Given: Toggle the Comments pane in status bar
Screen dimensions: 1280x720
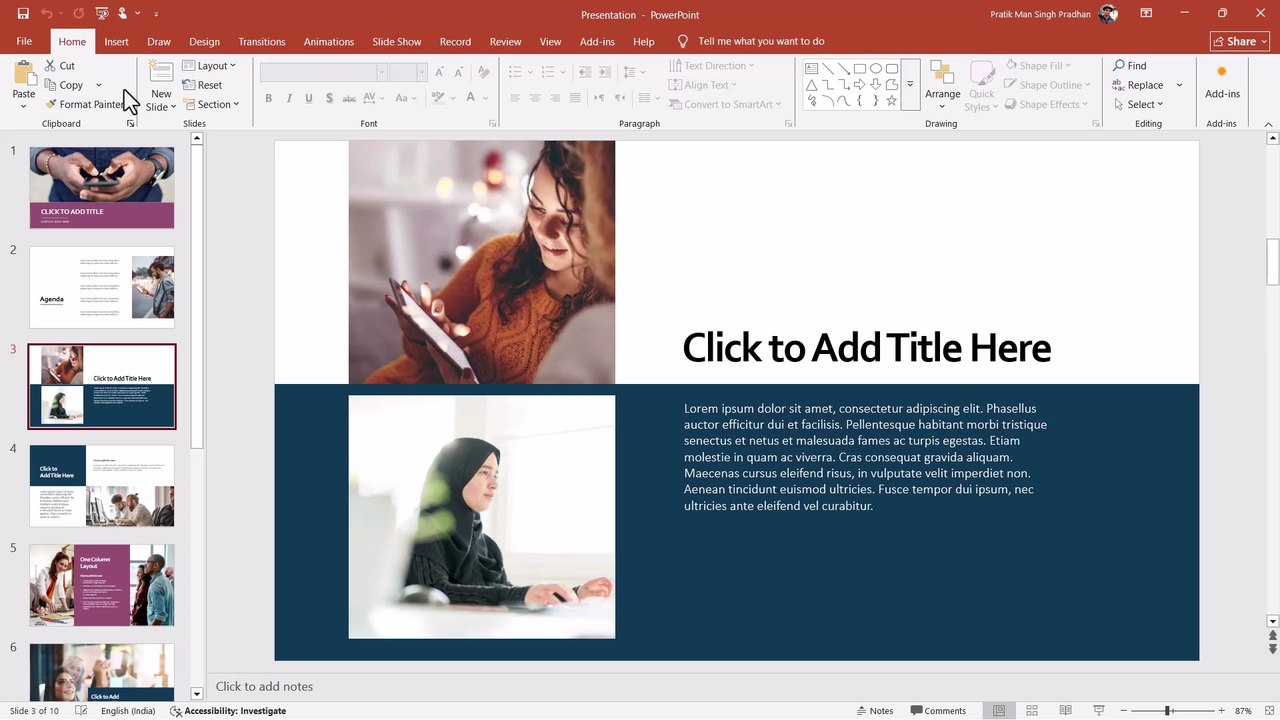Looking at the screenshot, I should (x=938, y=711).
